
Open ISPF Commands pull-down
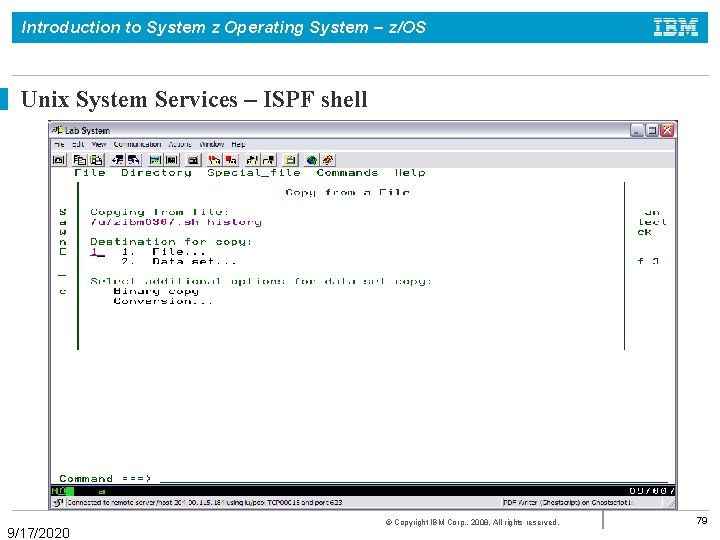[347, 173]
